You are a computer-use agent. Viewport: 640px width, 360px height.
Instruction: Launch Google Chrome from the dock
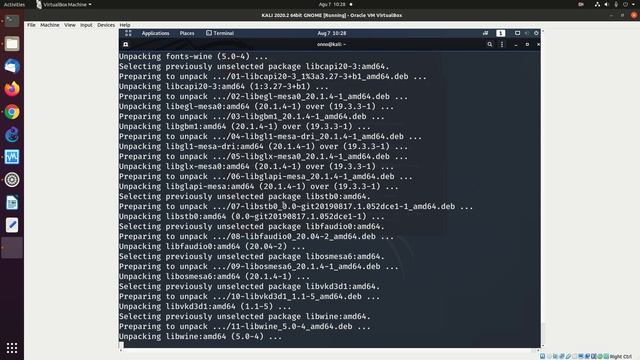12,111
